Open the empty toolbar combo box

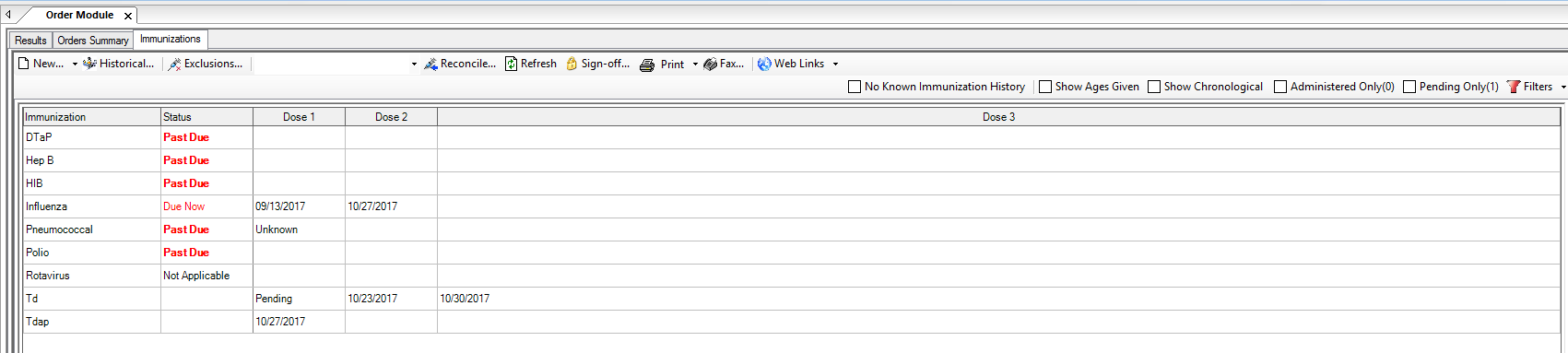(336, 64)
